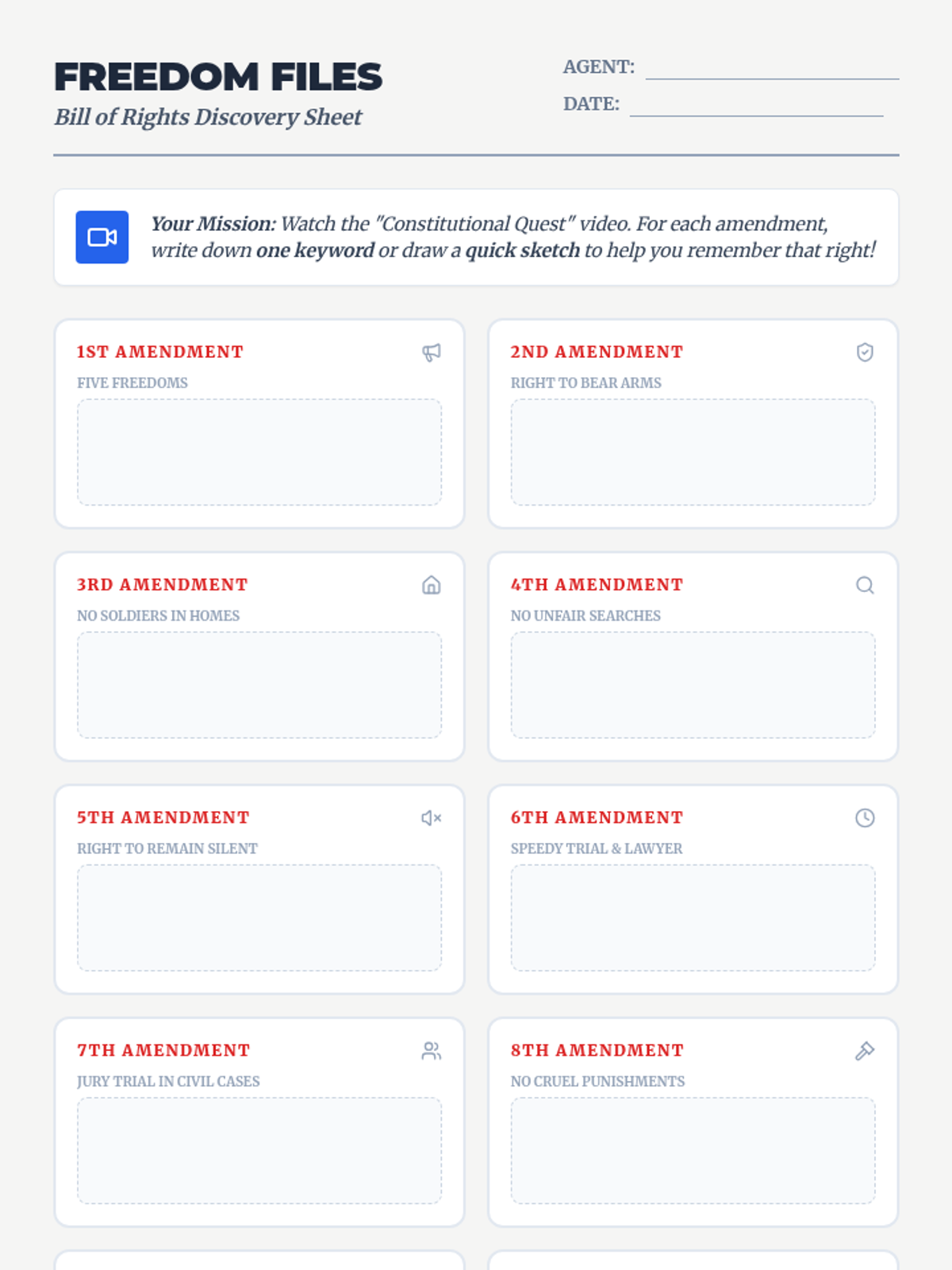Image resolution: width=952 pixels, height=1270 pixels.
Task: Click the clock icon on 6th Amendment card
Action: (x=865, y=818)
